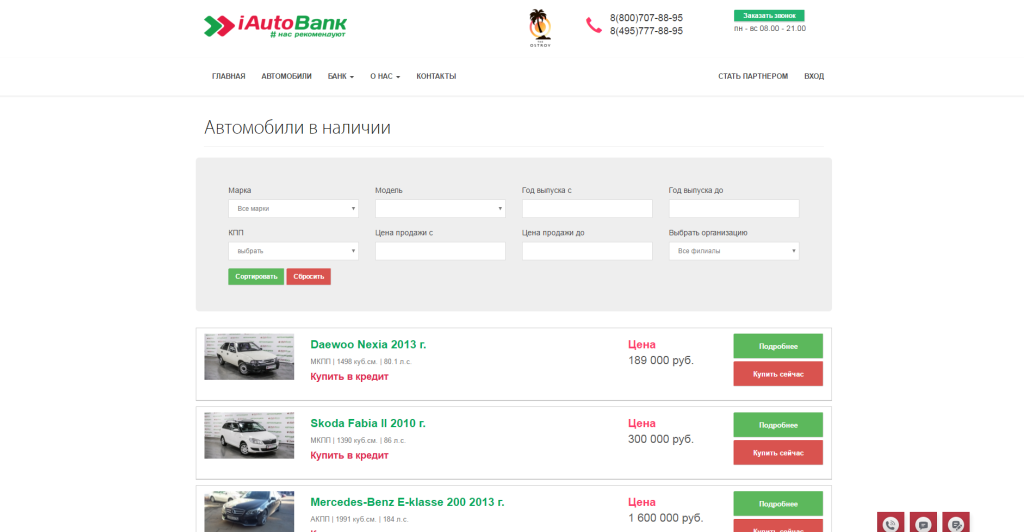The height and width of the screenshot is (532, 1024).
Task: Open the Модель dropdown
Action: click(440, 208)
